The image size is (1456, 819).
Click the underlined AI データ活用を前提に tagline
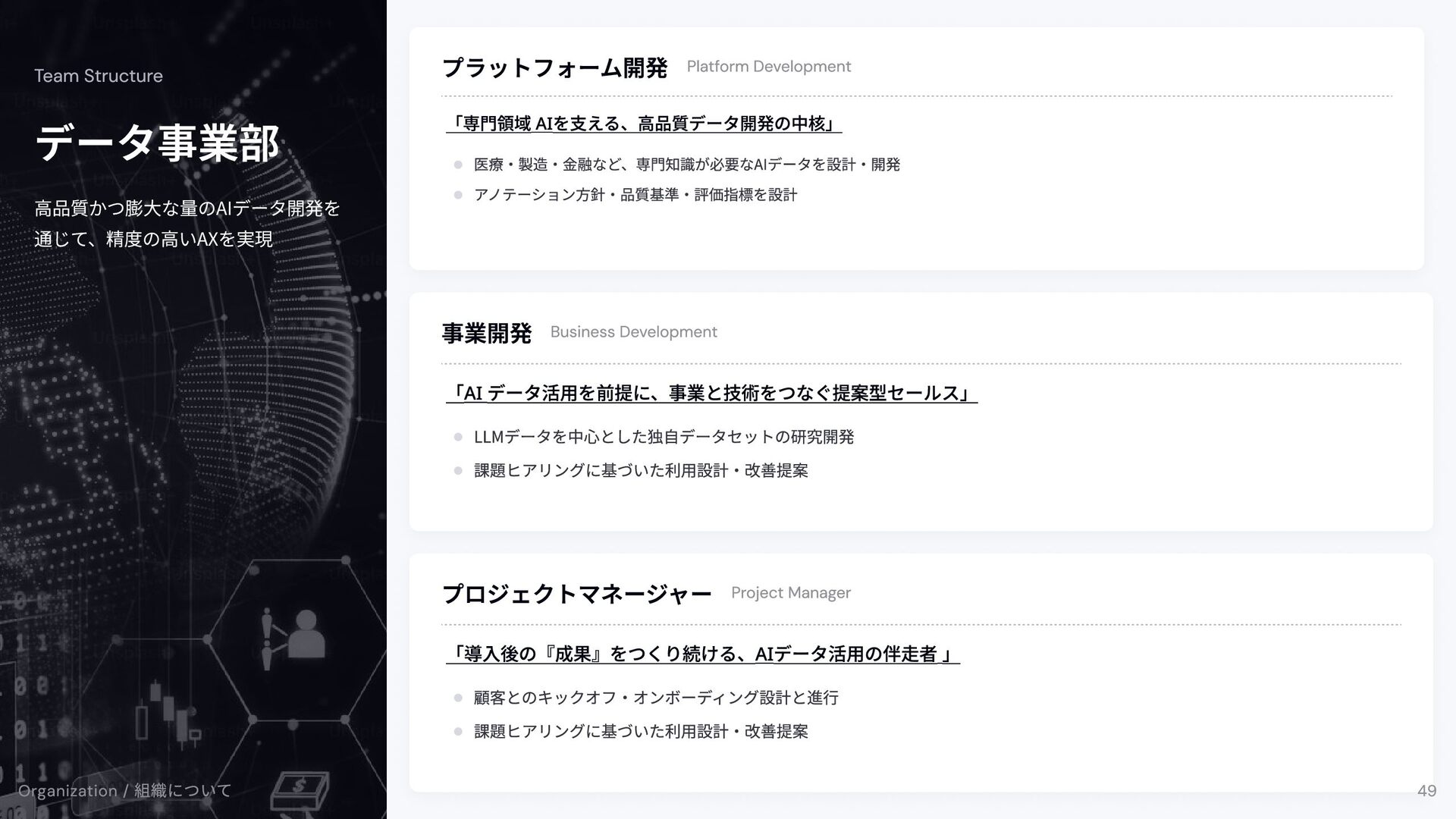(x=712, y=393)
